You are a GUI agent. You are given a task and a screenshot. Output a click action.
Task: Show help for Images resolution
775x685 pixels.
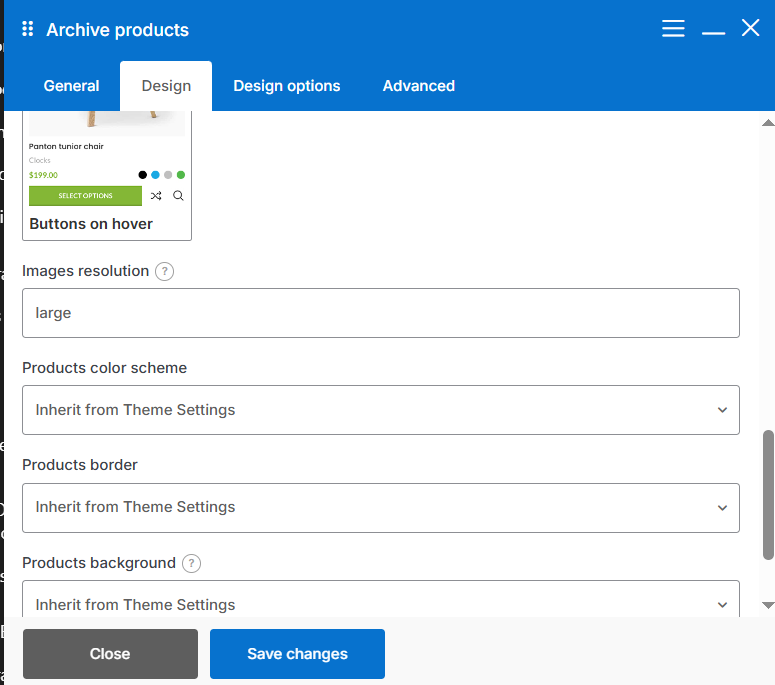pos(165,271)
